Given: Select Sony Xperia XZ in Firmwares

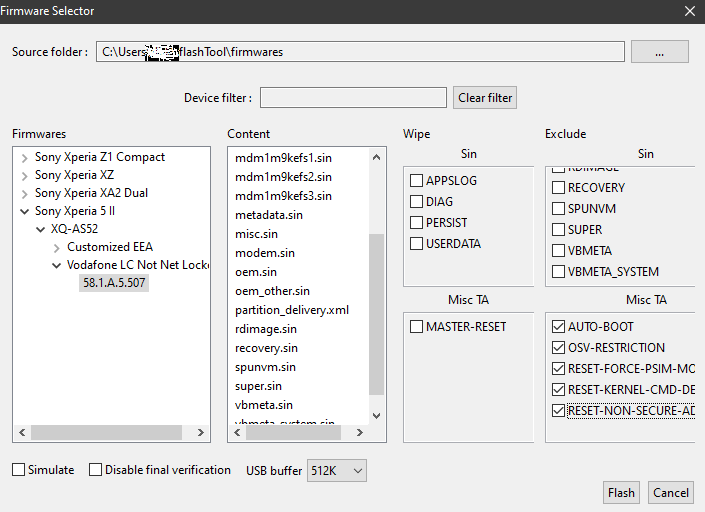Looking at the screenshot, I should (x=75, y=175).
